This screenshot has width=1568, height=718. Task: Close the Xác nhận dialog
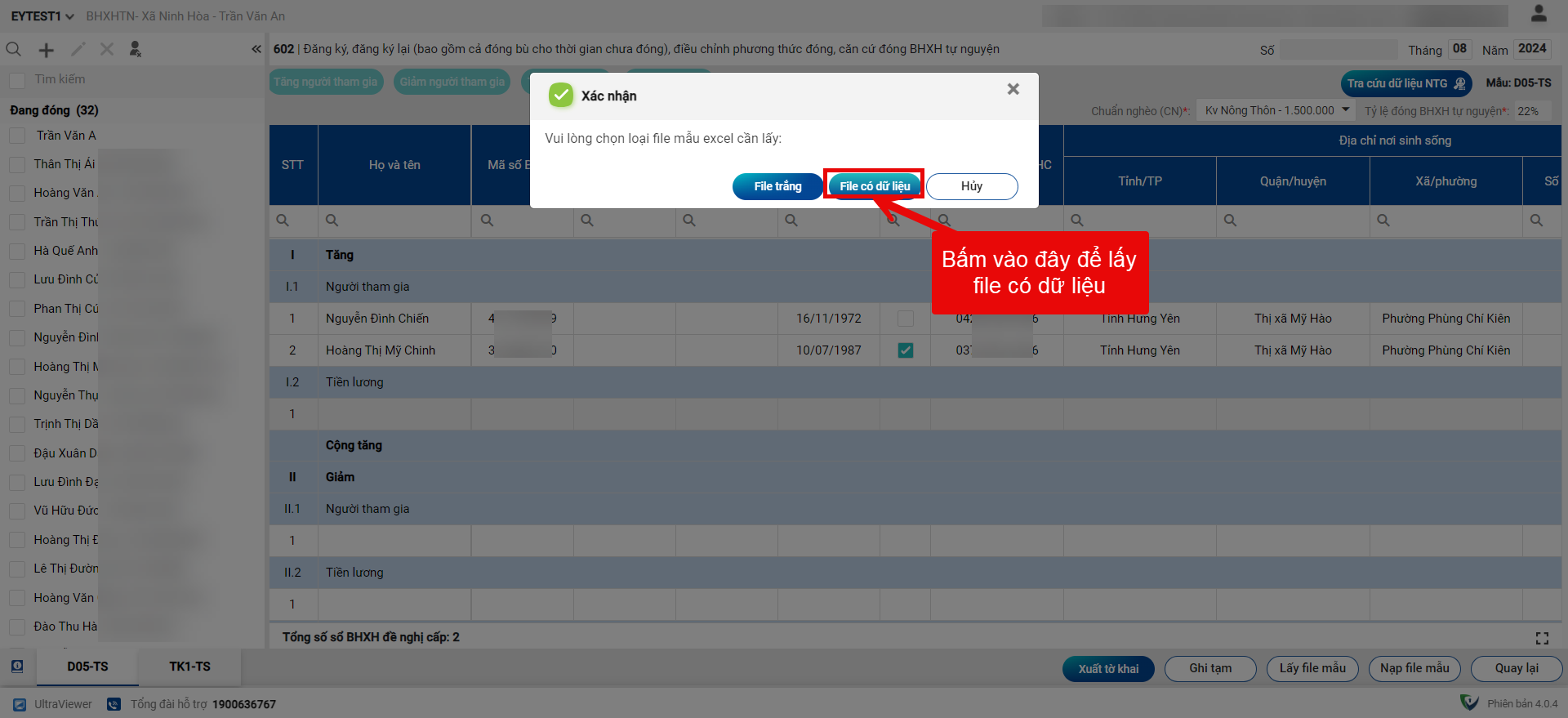coord(1013,89)
